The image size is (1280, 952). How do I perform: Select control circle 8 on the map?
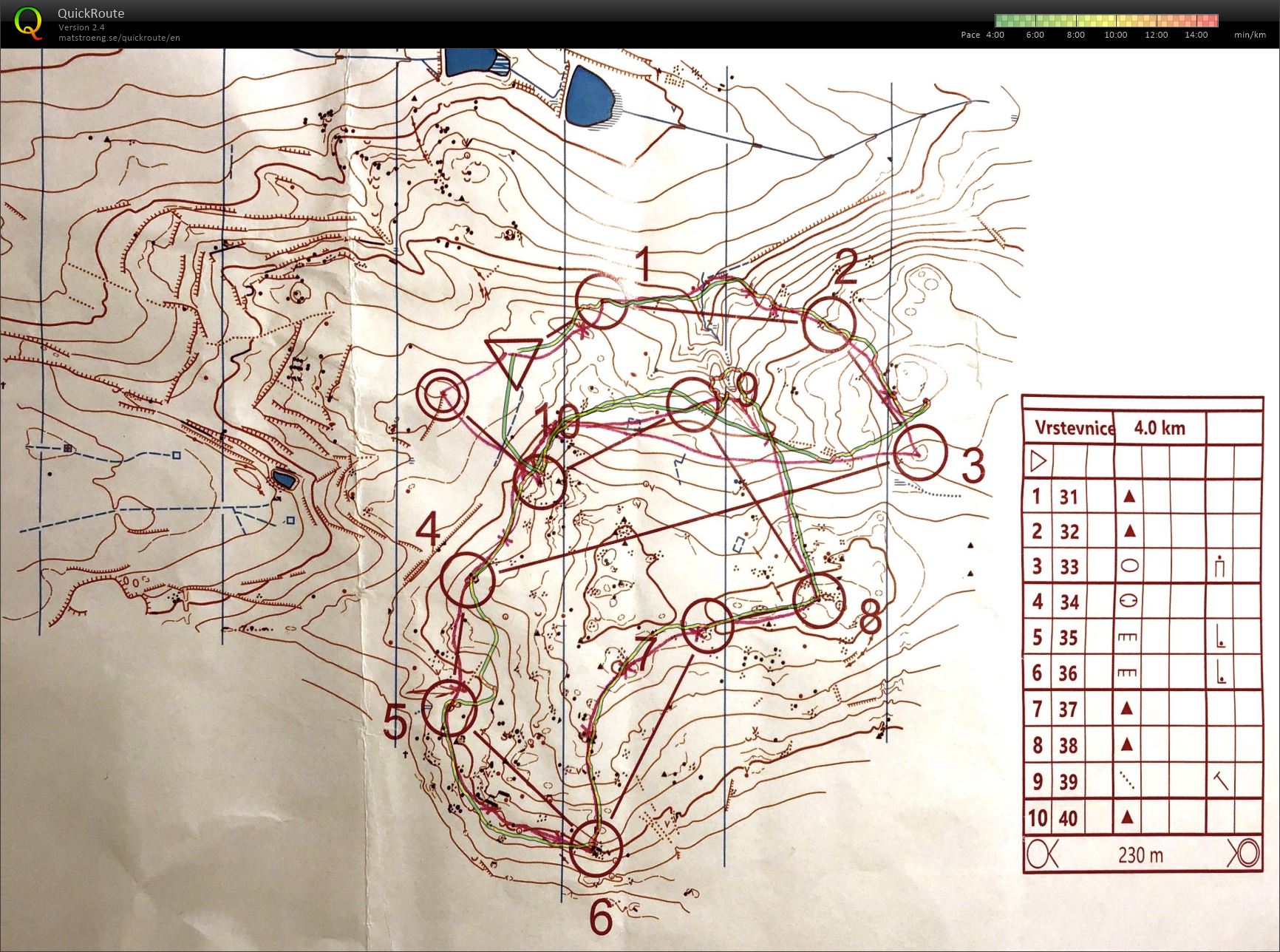[818, 602]
